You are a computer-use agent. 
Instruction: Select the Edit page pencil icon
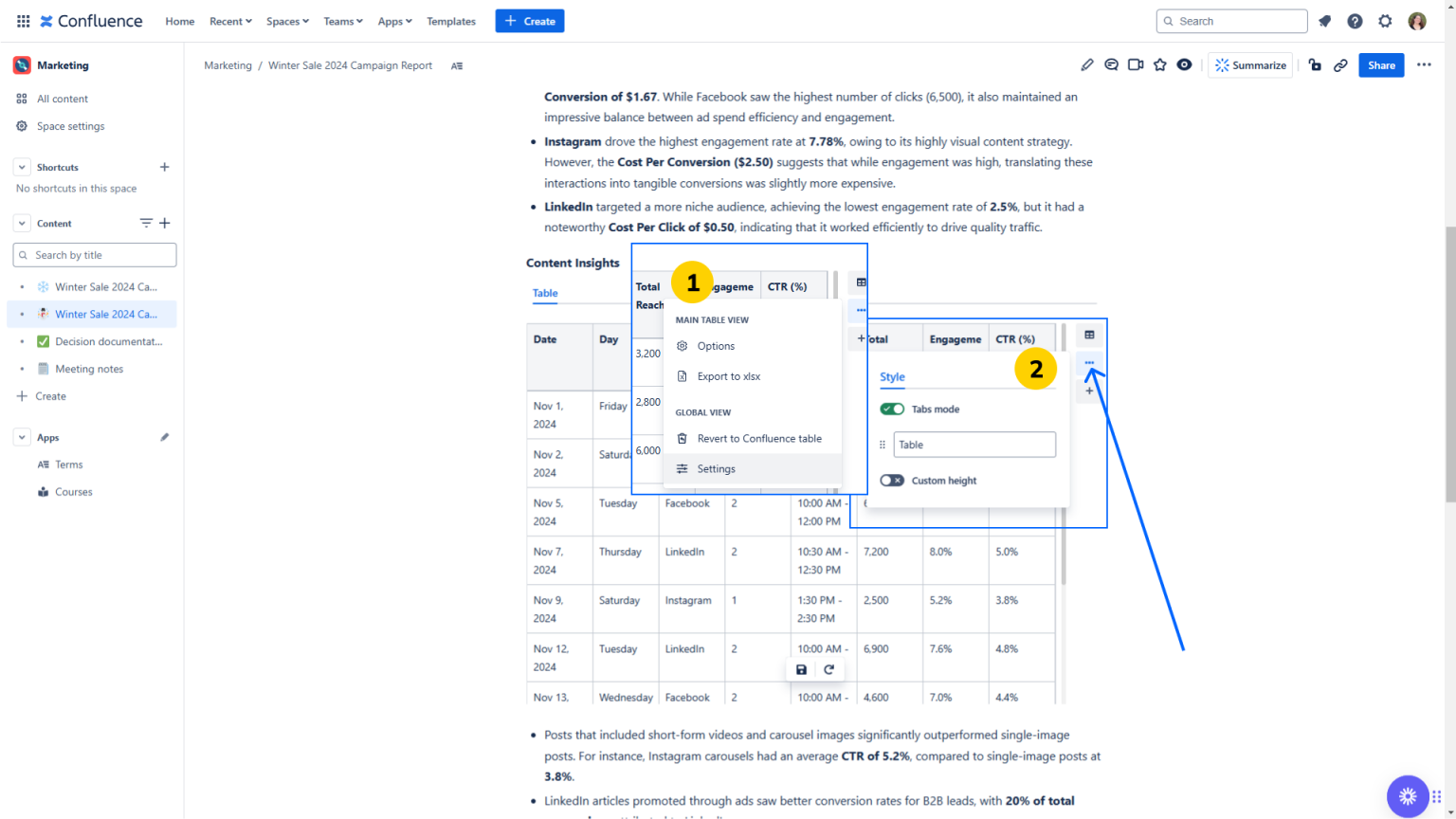(x=1086, y=64)
